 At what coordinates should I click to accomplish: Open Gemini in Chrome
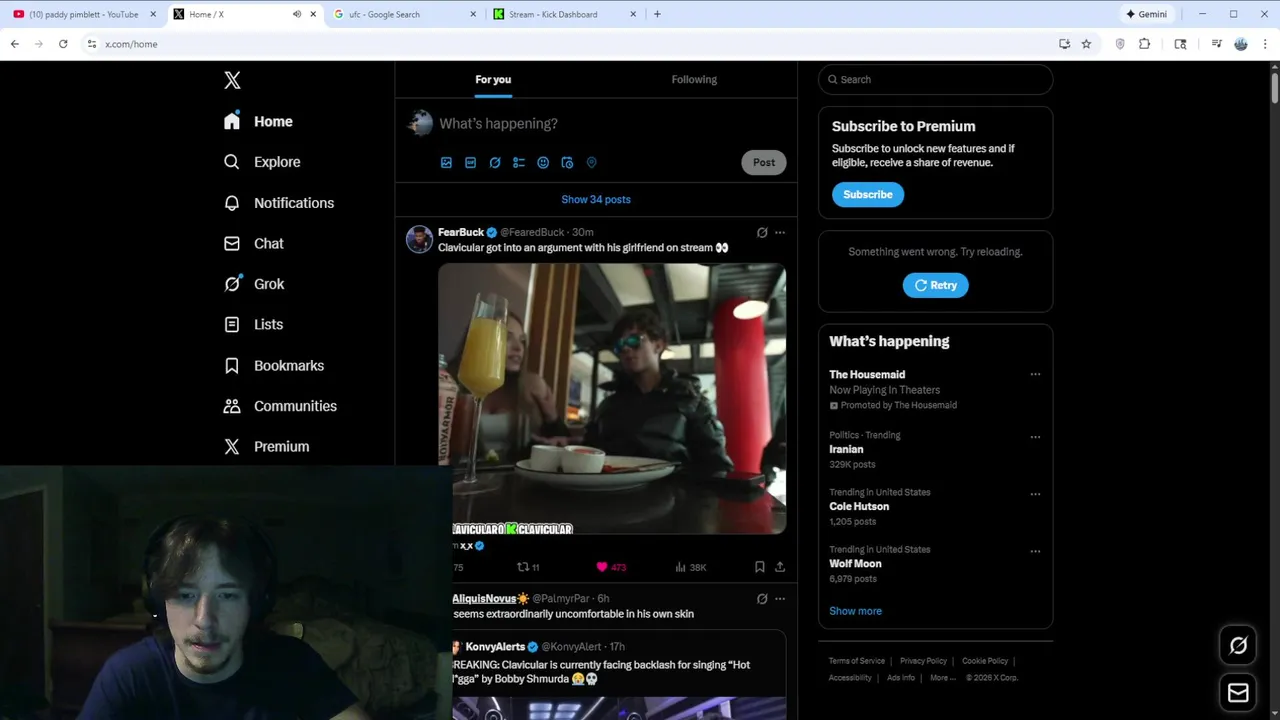click(1146, 14)
